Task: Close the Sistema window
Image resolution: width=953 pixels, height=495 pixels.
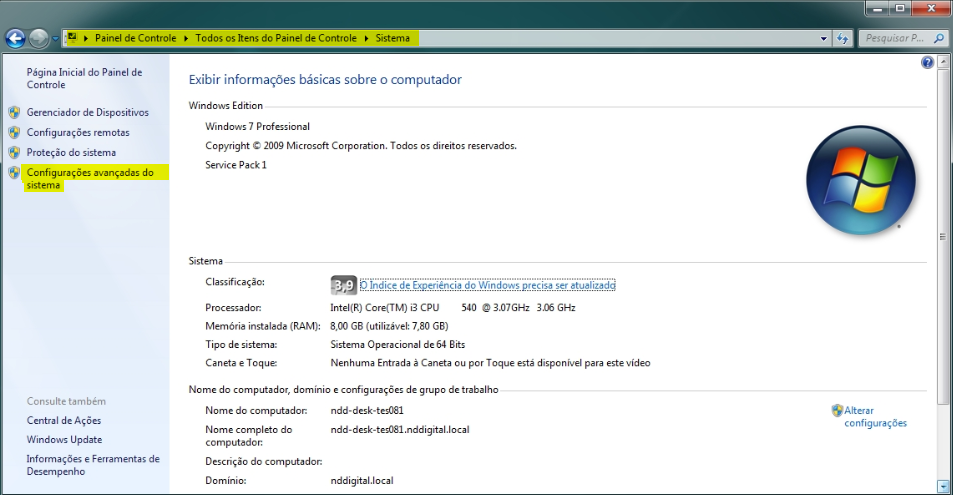Action: (x=931, y=9)
